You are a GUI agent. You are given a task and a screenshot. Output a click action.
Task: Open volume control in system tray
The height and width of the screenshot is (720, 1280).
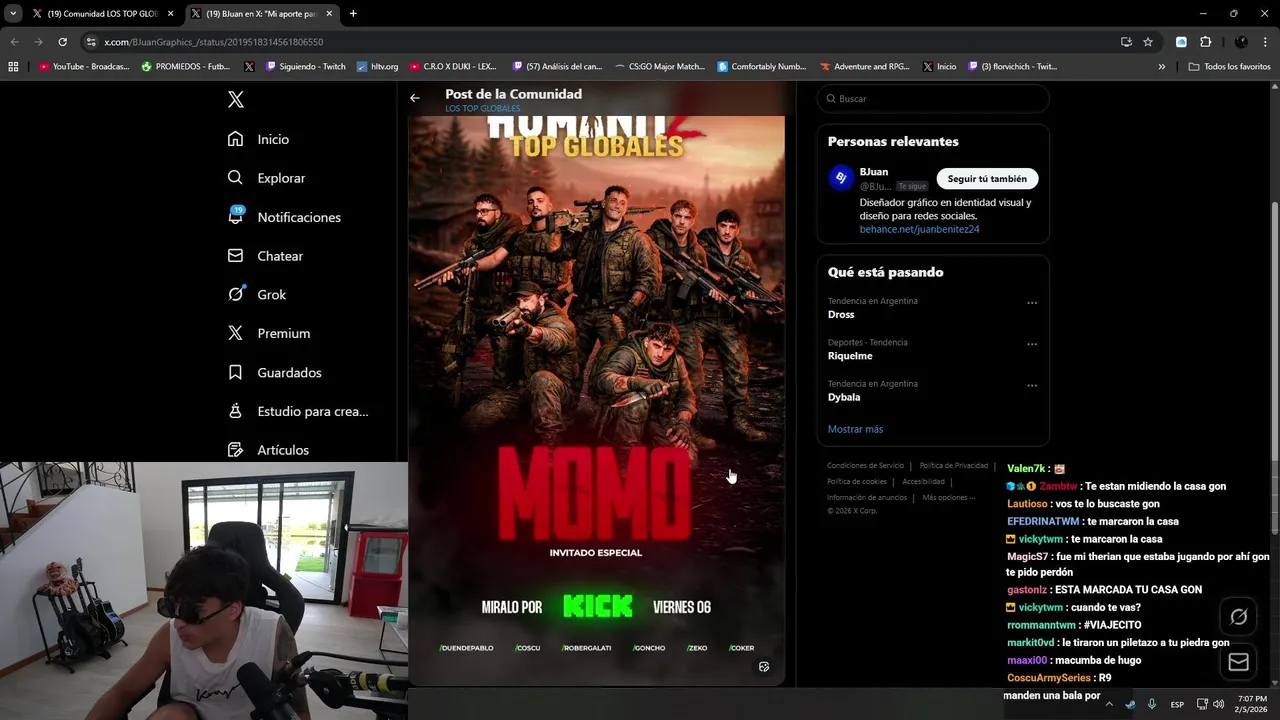pos(1218,704)
